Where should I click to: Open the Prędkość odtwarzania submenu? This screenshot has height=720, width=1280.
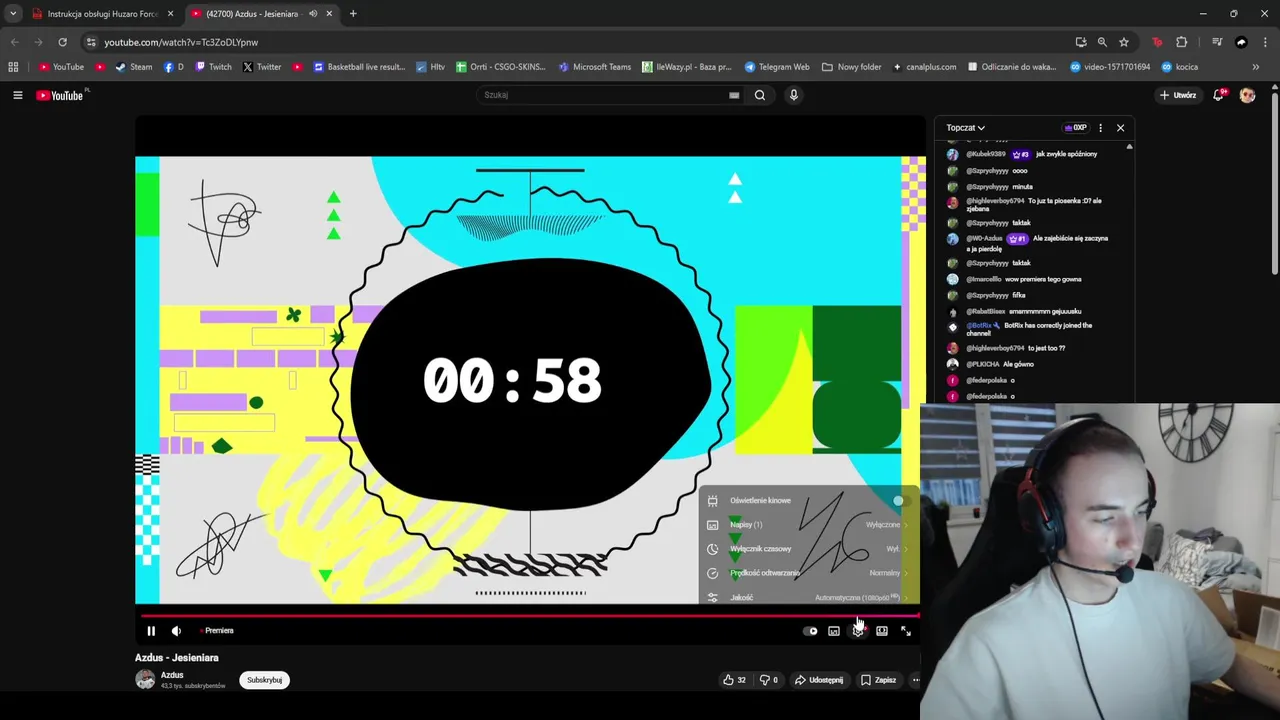pos(808,573)
